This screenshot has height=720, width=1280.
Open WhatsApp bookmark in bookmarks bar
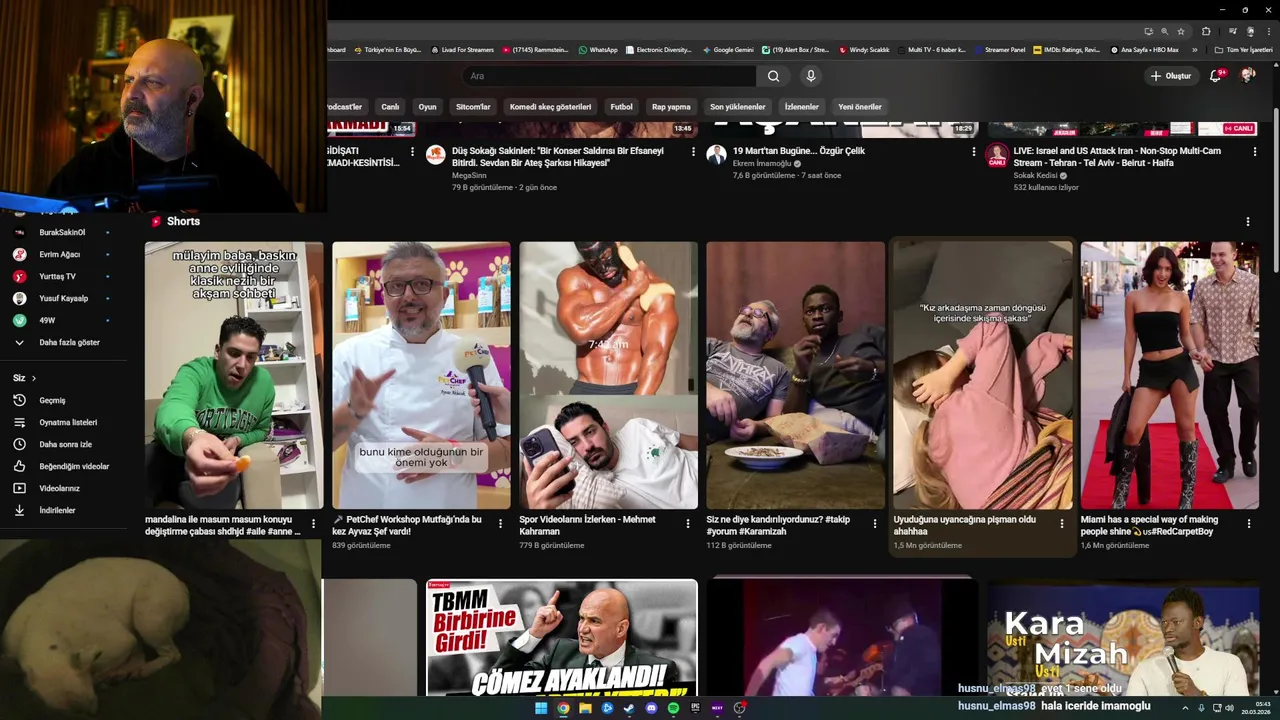coord(598,50)
